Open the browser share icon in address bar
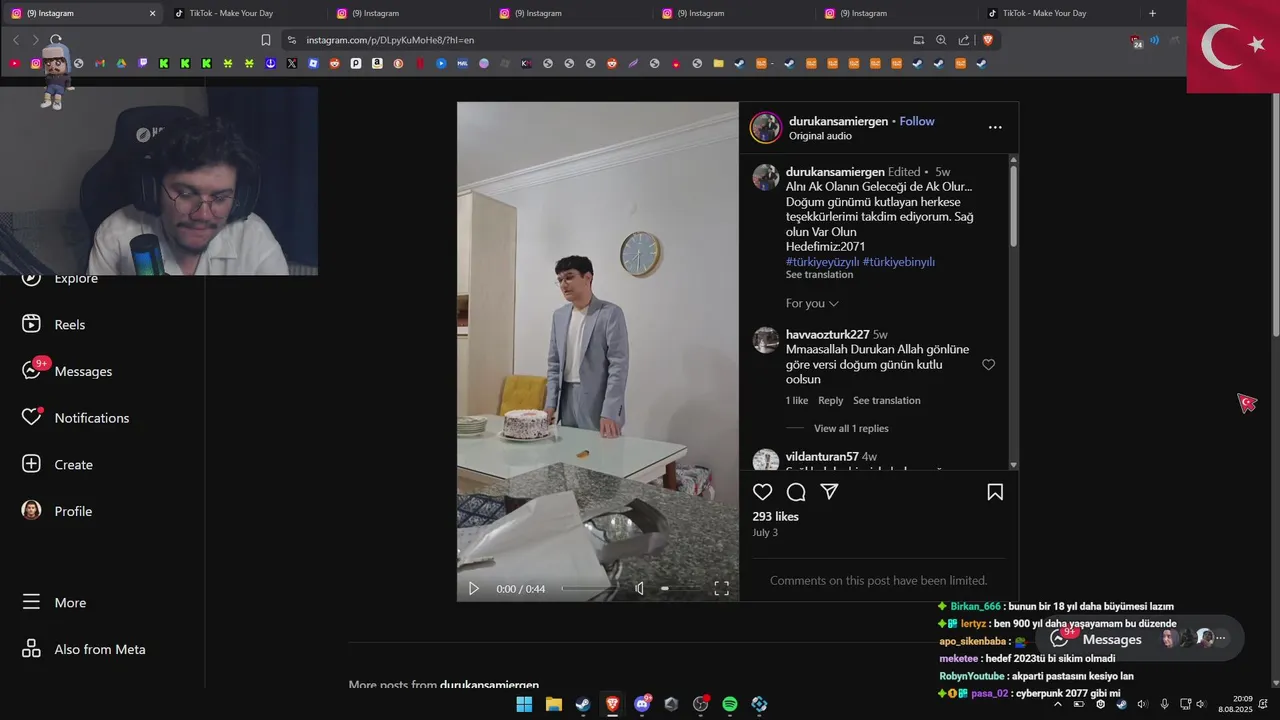The image size is (1280, 720). click(x=964, y=40)
